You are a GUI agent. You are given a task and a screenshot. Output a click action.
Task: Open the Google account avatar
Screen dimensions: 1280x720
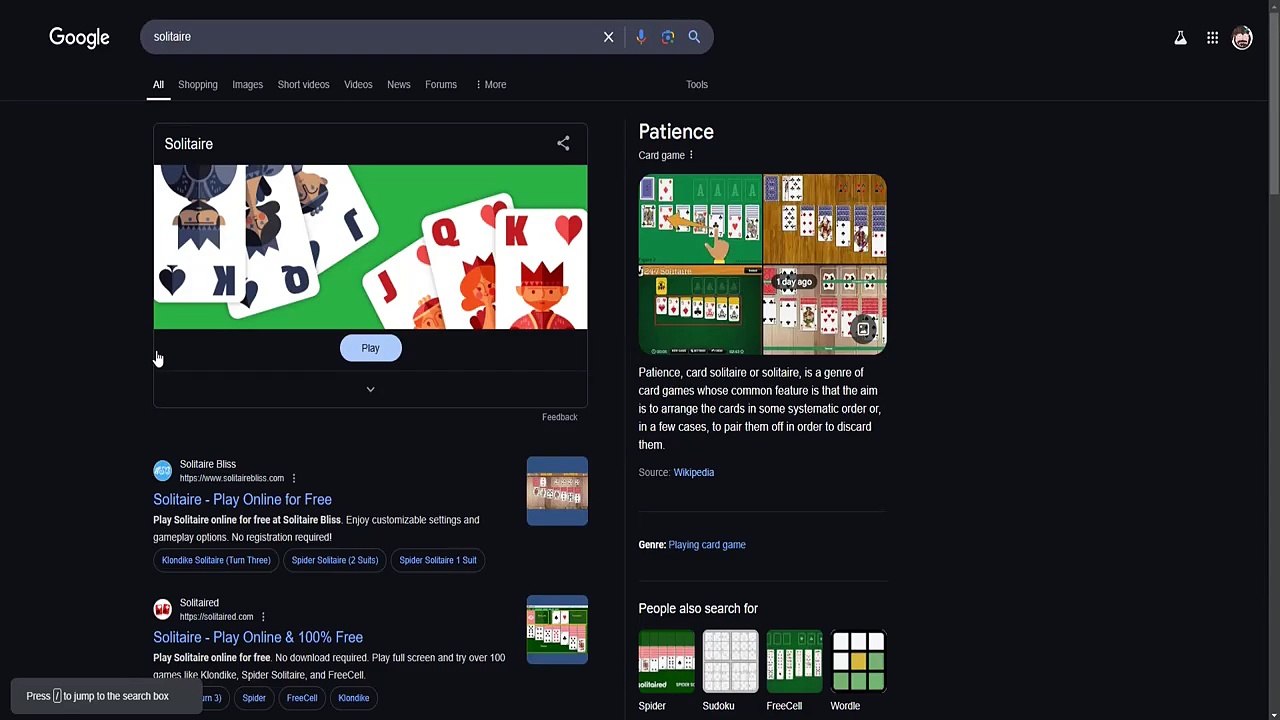coord(1242,38)
